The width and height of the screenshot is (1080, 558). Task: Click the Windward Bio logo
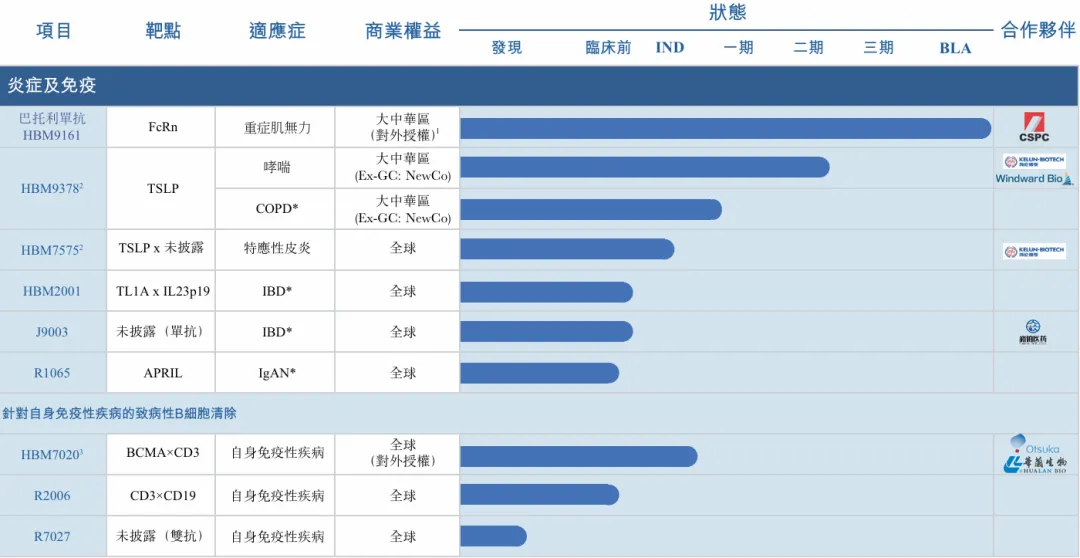[x=1034, y=179]
